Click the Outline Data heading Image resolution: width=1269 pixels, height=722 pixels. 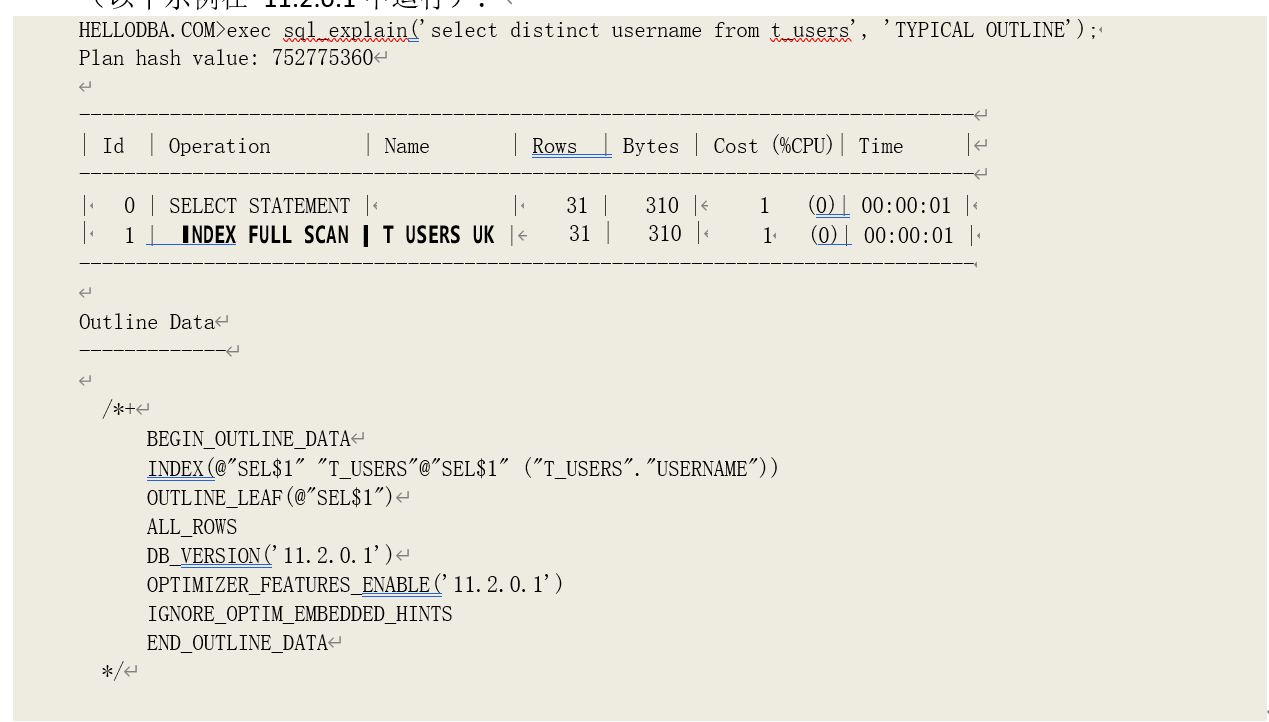point(146,323)
